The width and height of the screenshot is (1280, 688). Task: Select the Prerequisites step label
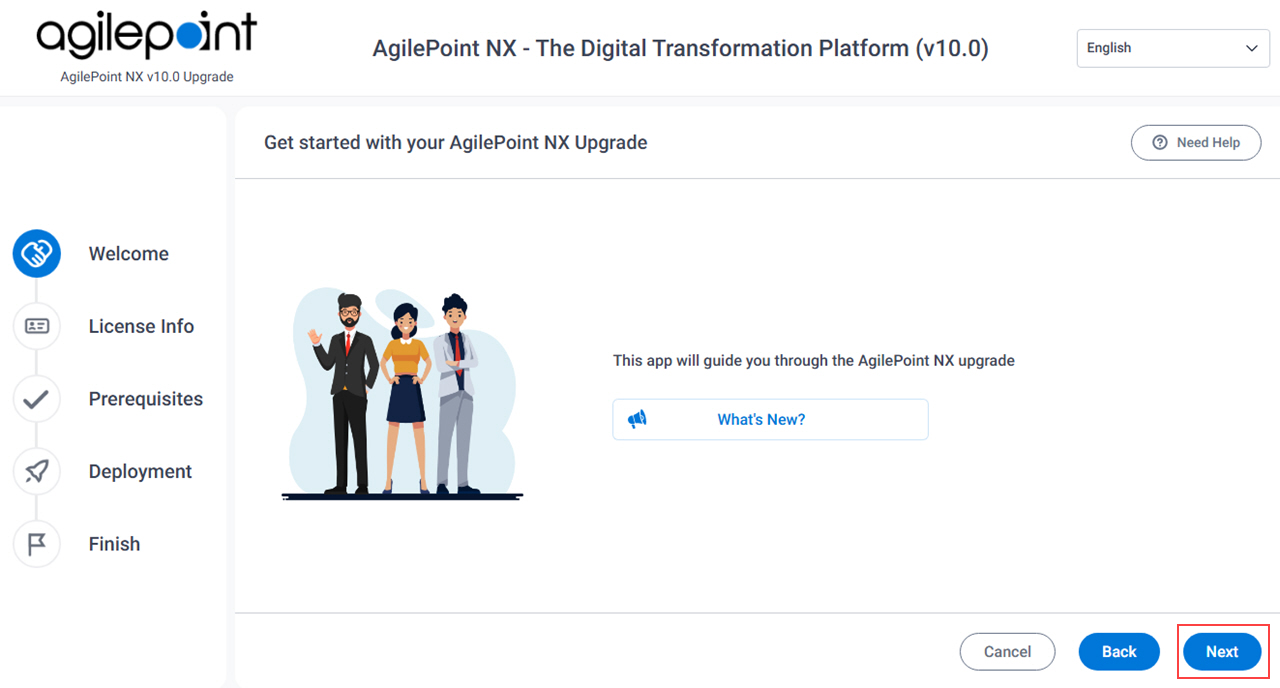[146, 399]
